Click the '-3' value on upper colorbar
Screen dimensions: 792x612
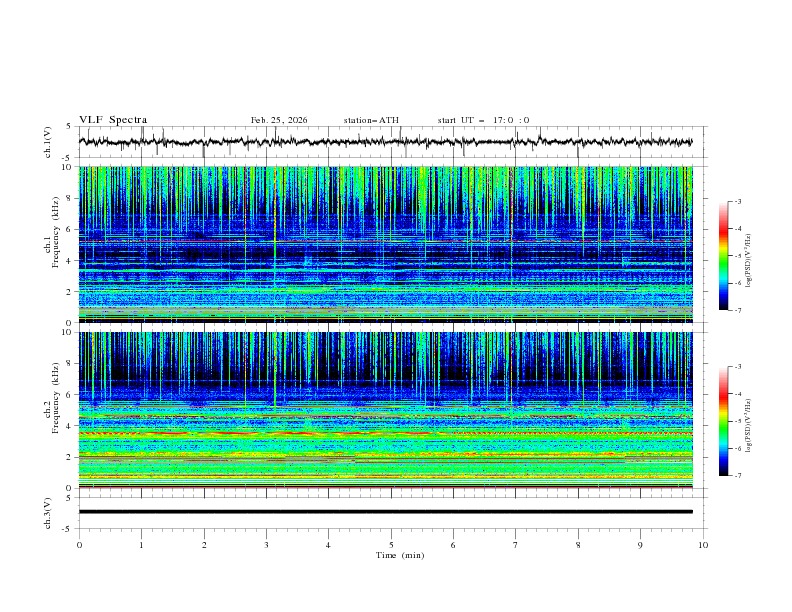click(x=737, y=201)
